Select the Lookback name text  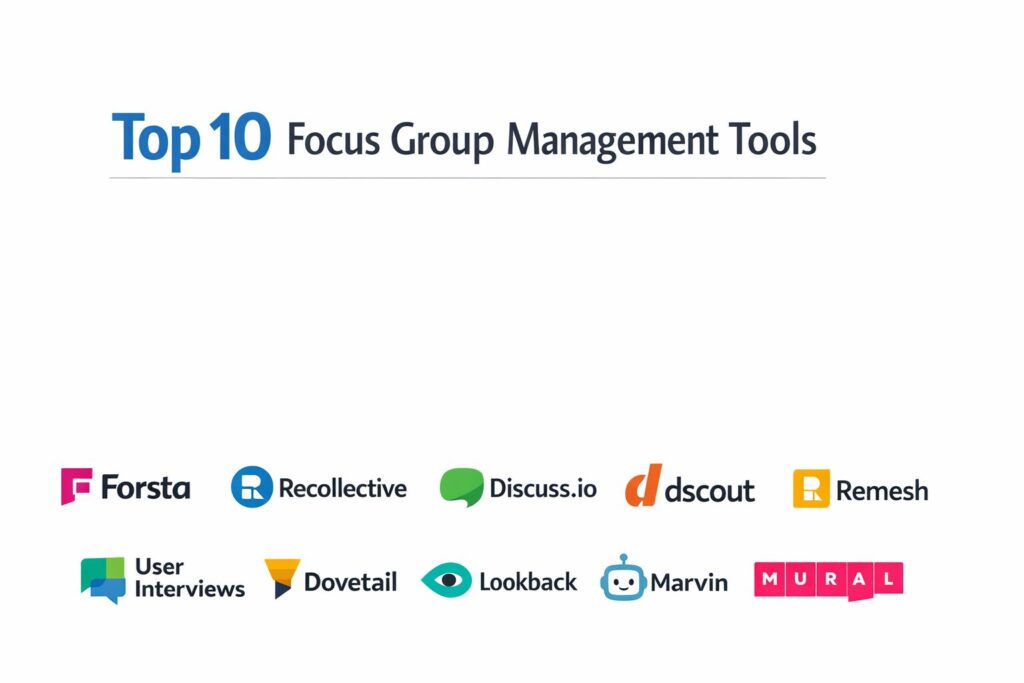pyautogui.click(x=528, y=581)
